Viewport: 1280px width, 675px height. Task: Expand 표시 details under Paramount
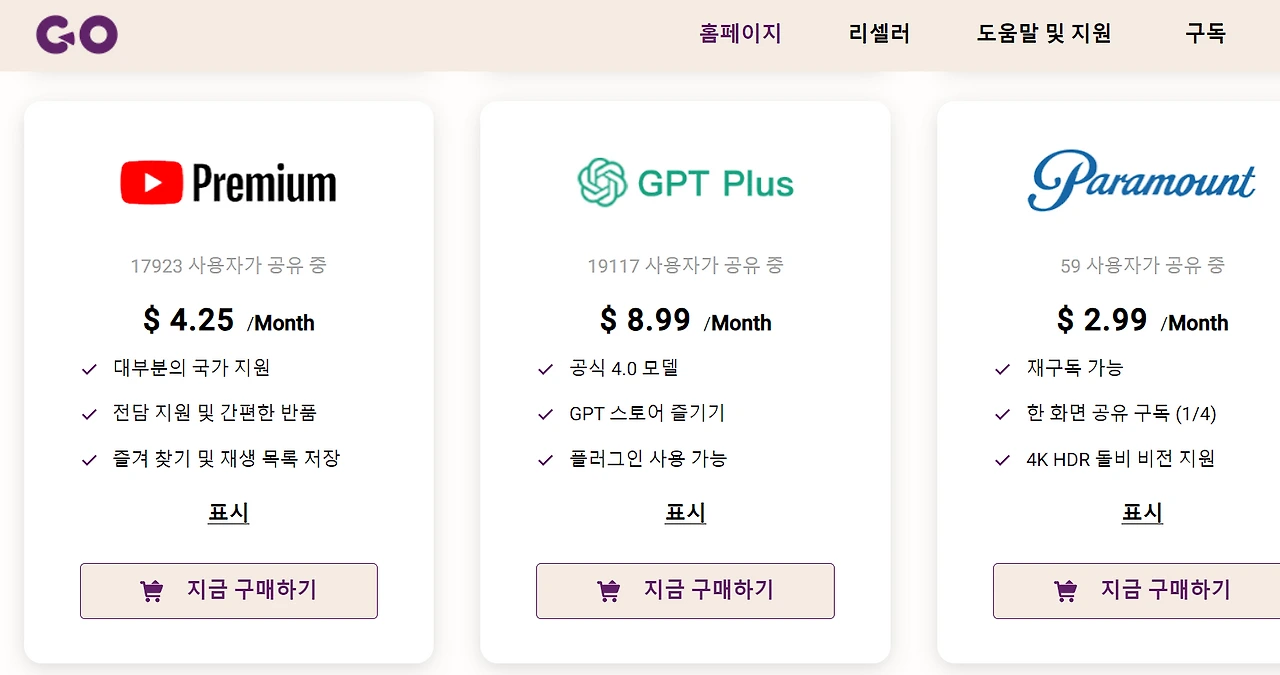coord(1141,513)
